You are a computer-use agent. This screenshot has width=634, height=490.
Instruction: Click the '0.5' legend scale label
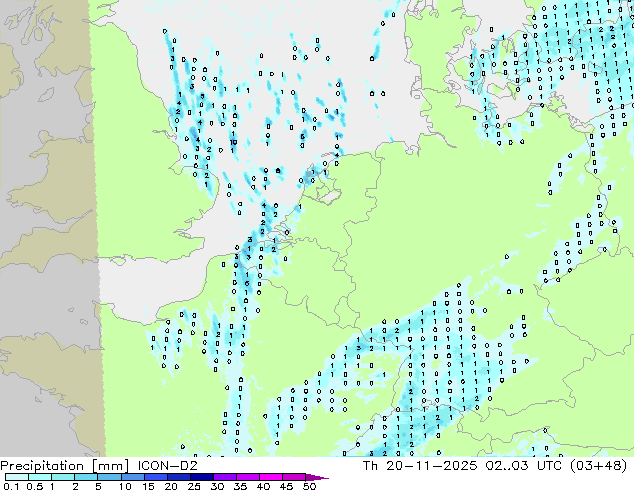[35, 486]
